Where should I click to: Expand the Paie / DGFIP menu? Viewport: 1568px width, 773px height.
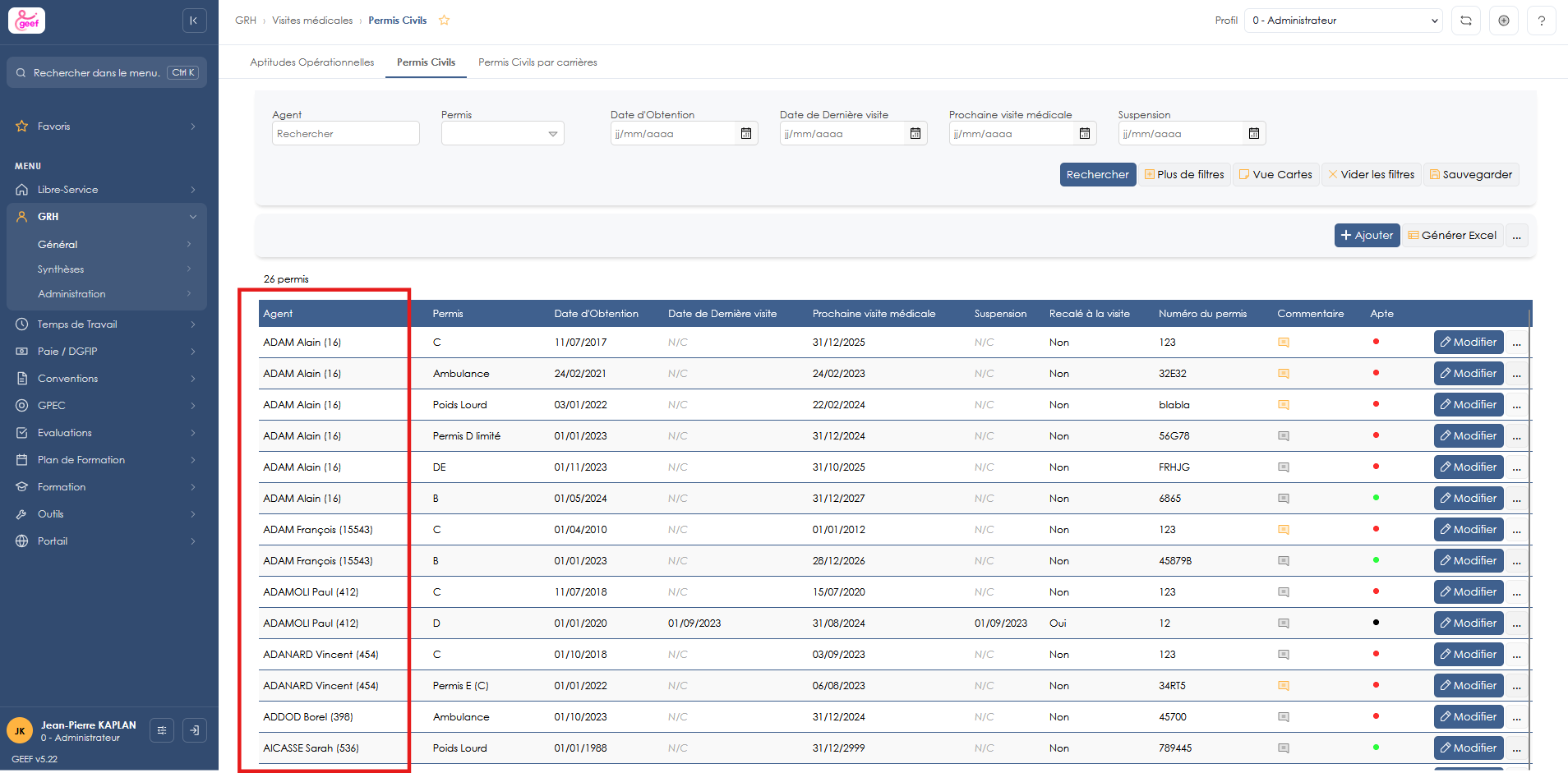[107, 352]
